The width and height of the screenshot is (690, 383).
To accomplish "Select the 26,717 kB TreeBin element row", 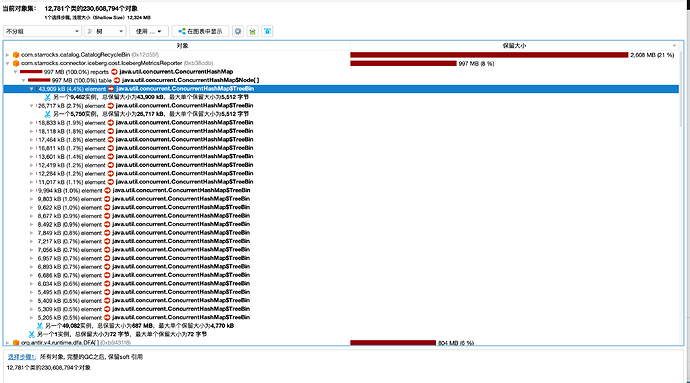I will pos(341,106).
